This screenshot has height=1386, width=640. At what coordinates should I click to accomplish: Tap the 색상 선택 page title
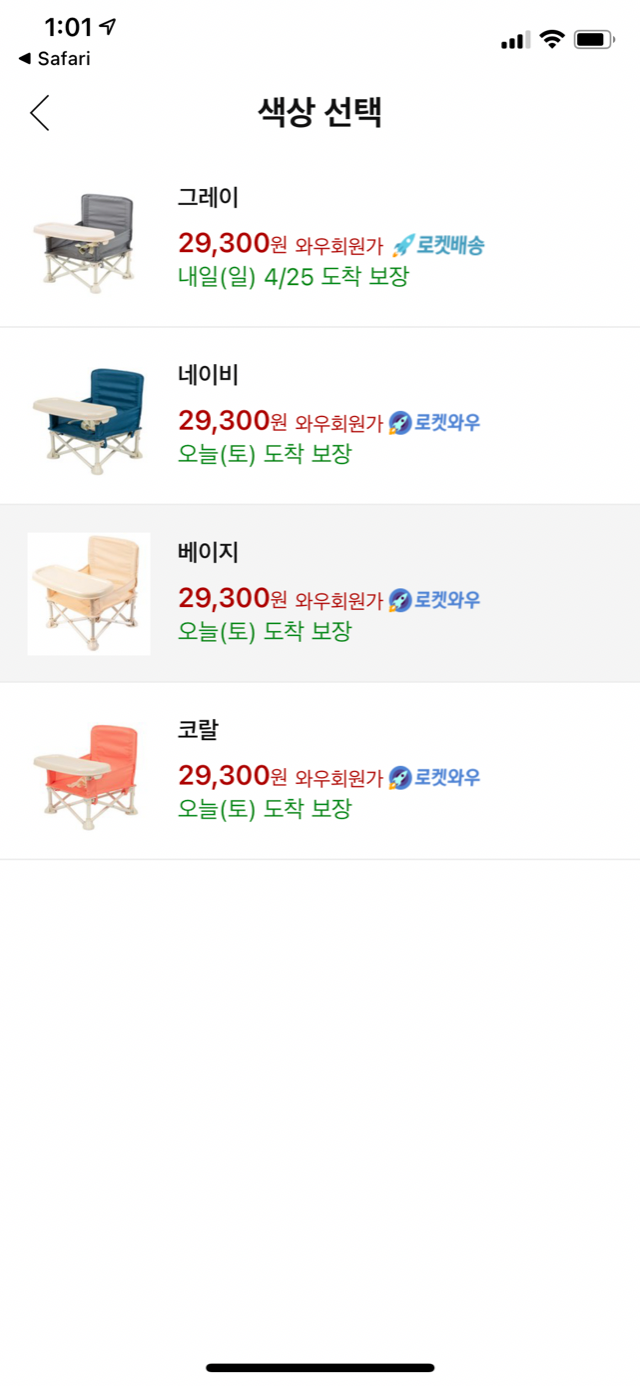coord(320,112)
